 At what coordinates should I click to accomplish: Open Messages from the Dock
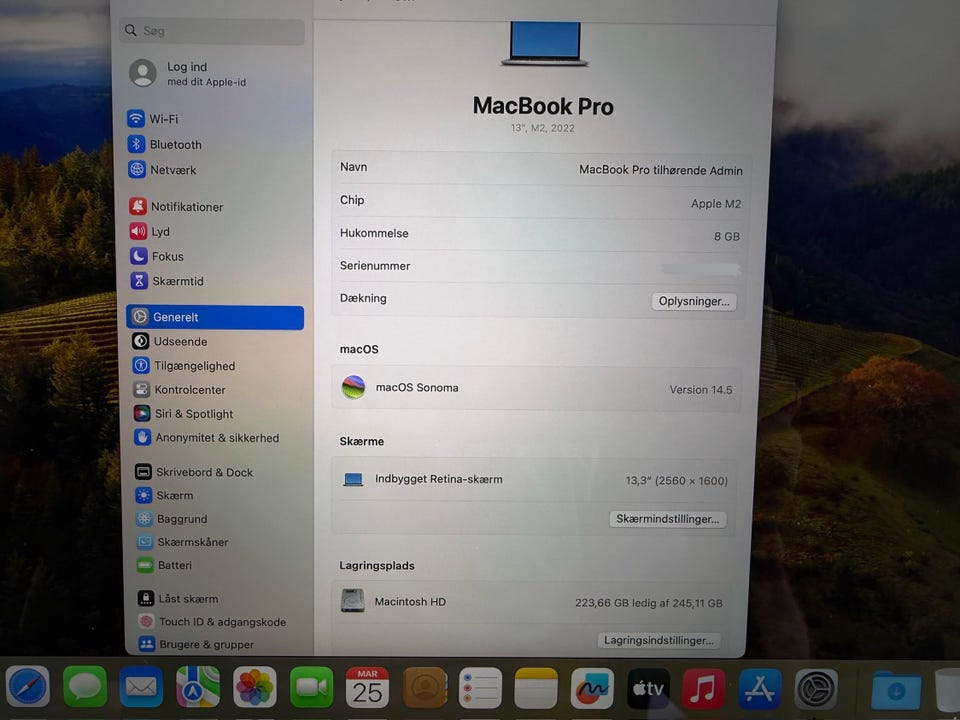coord(84,686)
